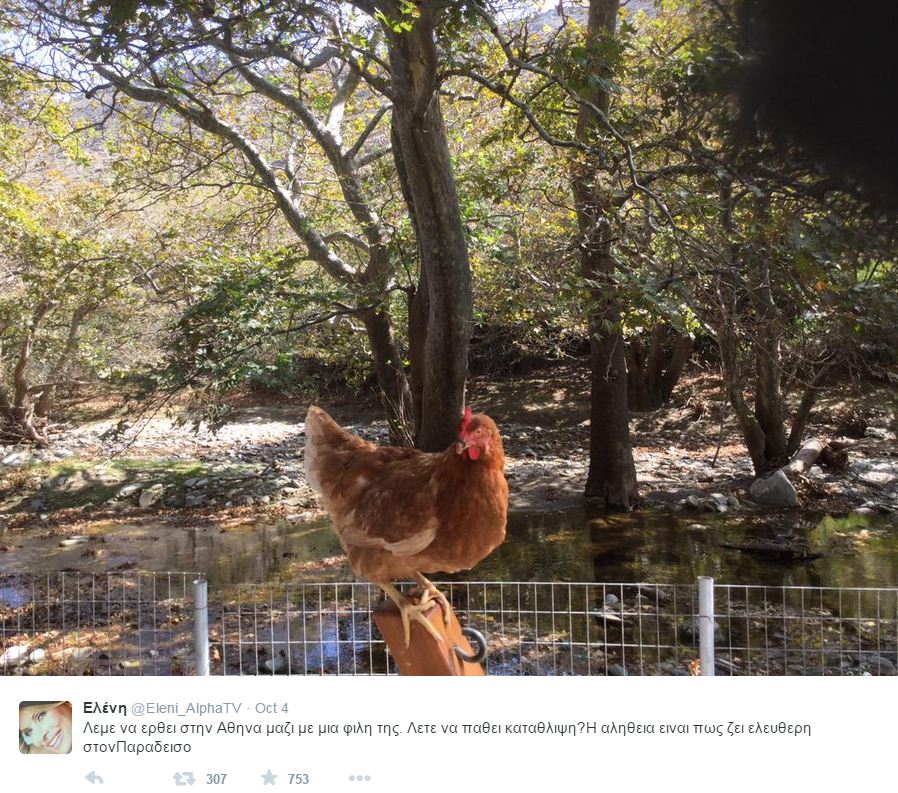898x793 pixels.
Task: Reply to the tweet with the arrow icon
Action: pos(94,778)
